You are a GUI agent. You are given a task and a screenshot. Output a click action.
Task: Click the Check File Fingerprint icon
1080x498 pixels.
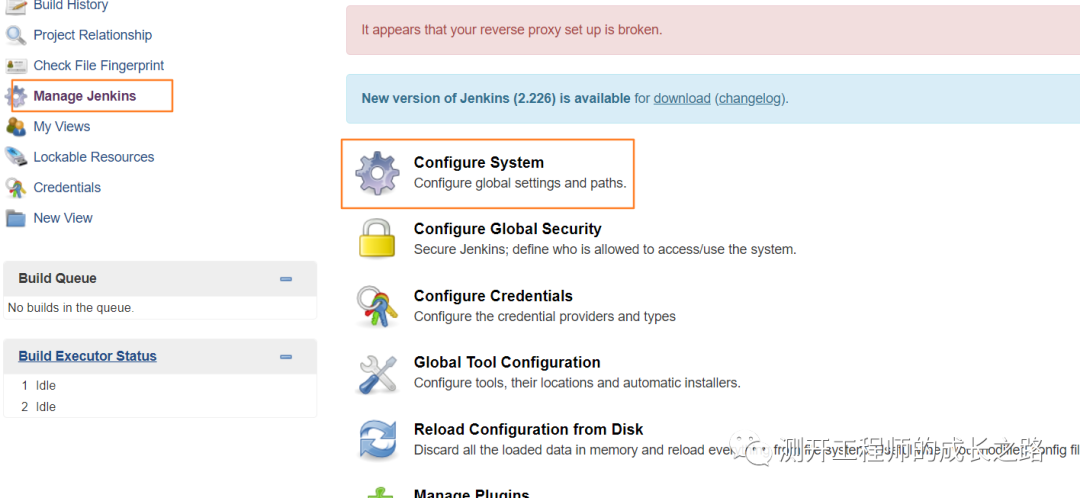[x=16, y=65]
